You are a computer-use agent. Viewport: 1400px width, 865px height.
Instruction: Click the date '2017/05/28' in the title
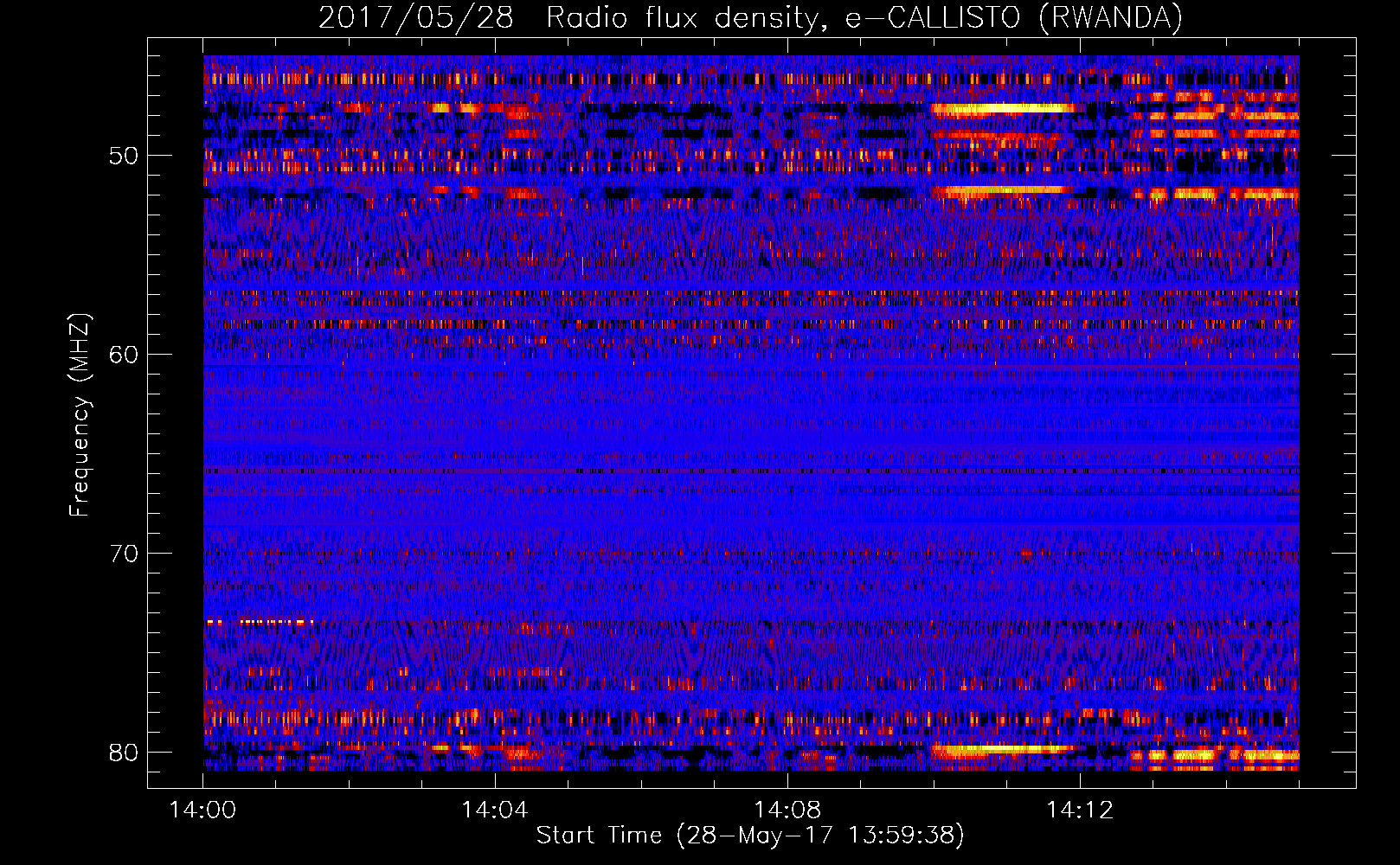[x=416, y=17]
